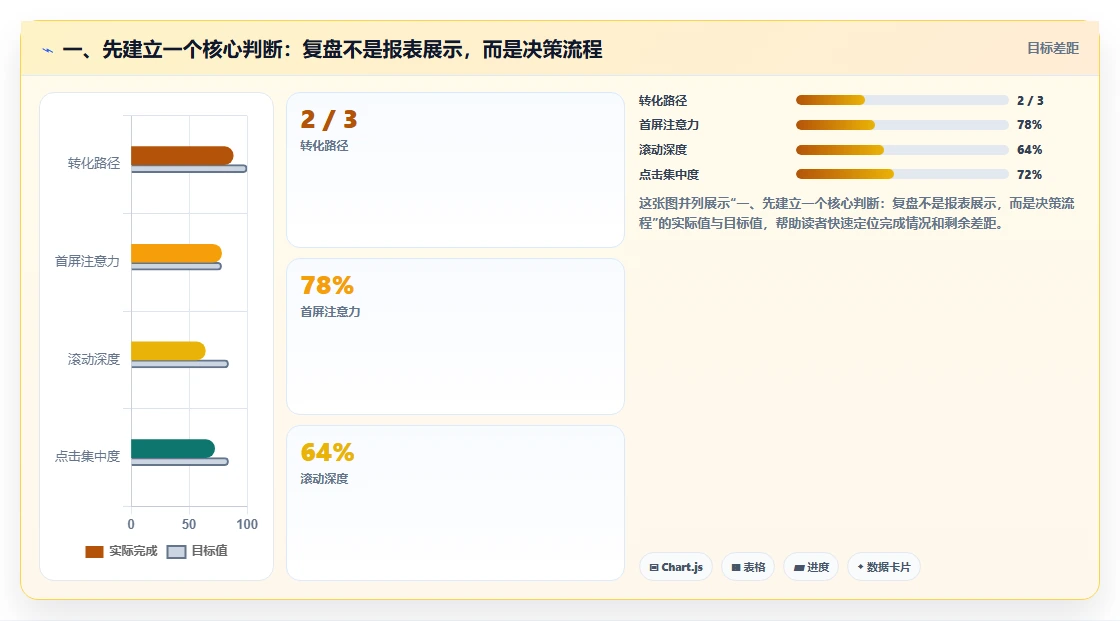Click the 首屏注意力 chart axis label
This screenshot has width=1120, height=621.
[87, 261]
